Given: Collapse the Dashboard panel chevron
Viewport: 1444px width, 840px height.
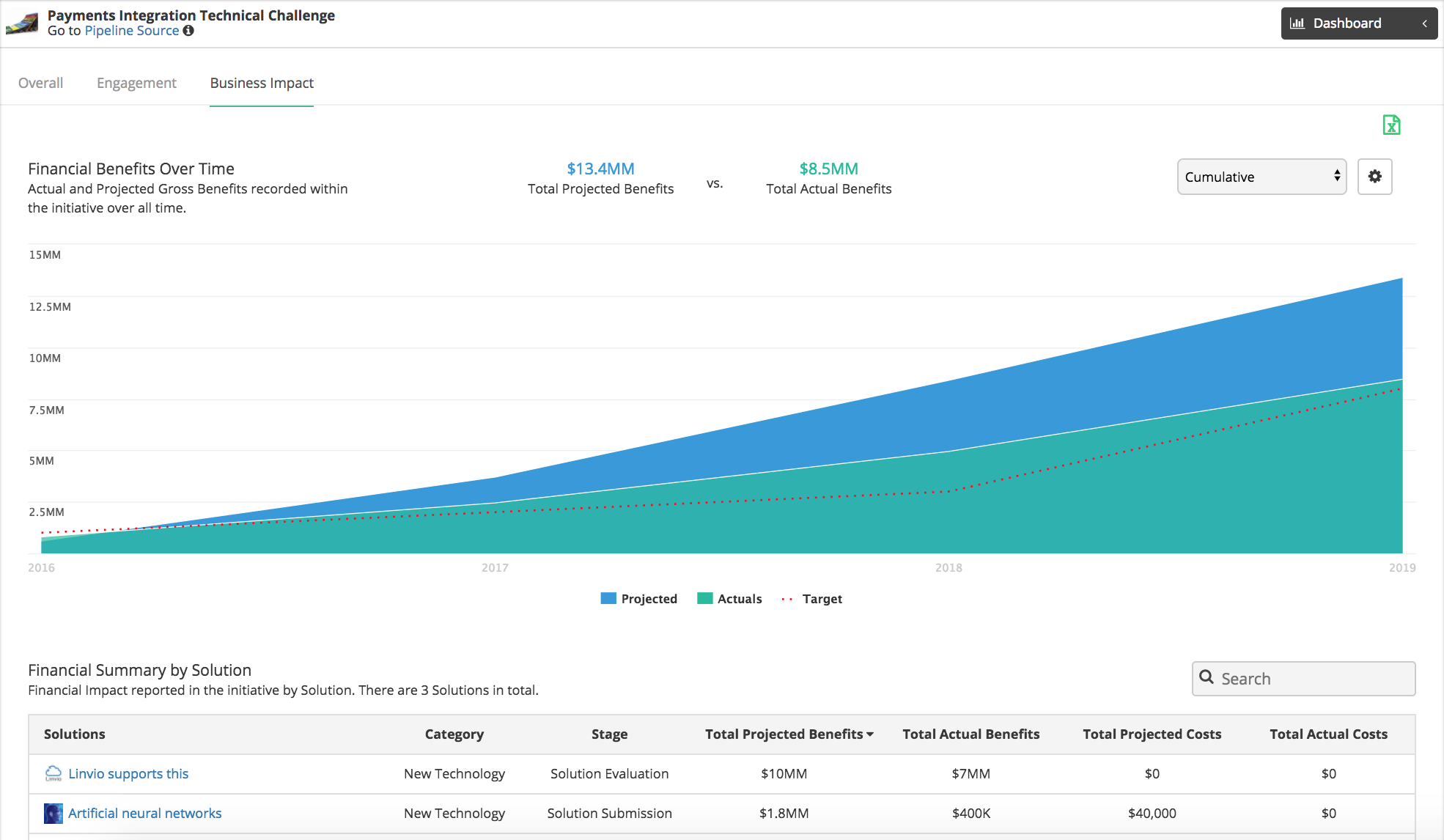Looking at the screenshot, I should [x=1424, y=23].
